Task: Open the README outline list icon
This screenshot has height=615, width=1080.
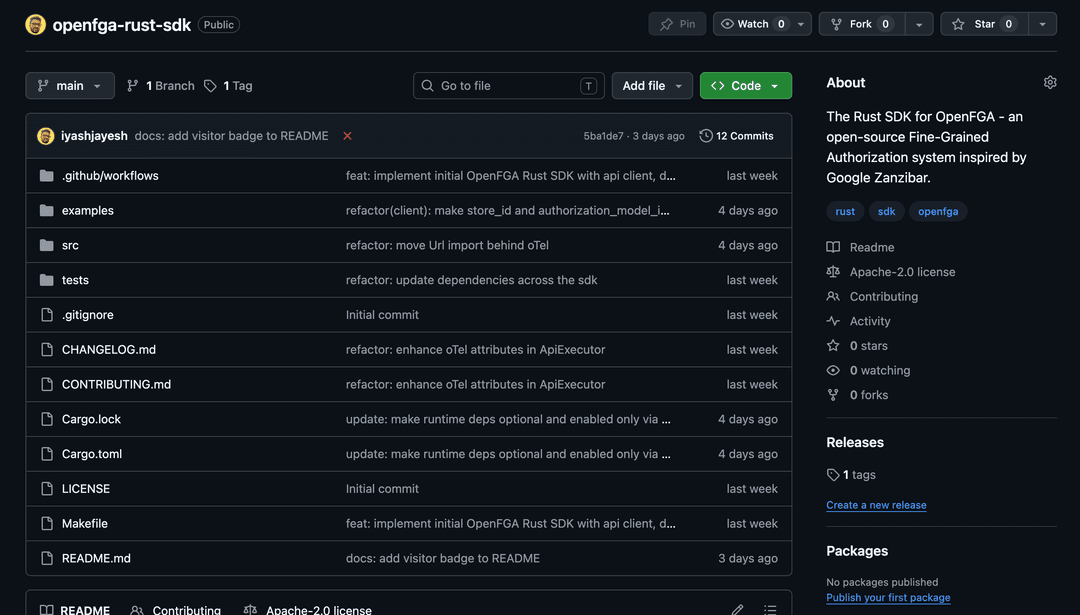Action: point(770,608)
